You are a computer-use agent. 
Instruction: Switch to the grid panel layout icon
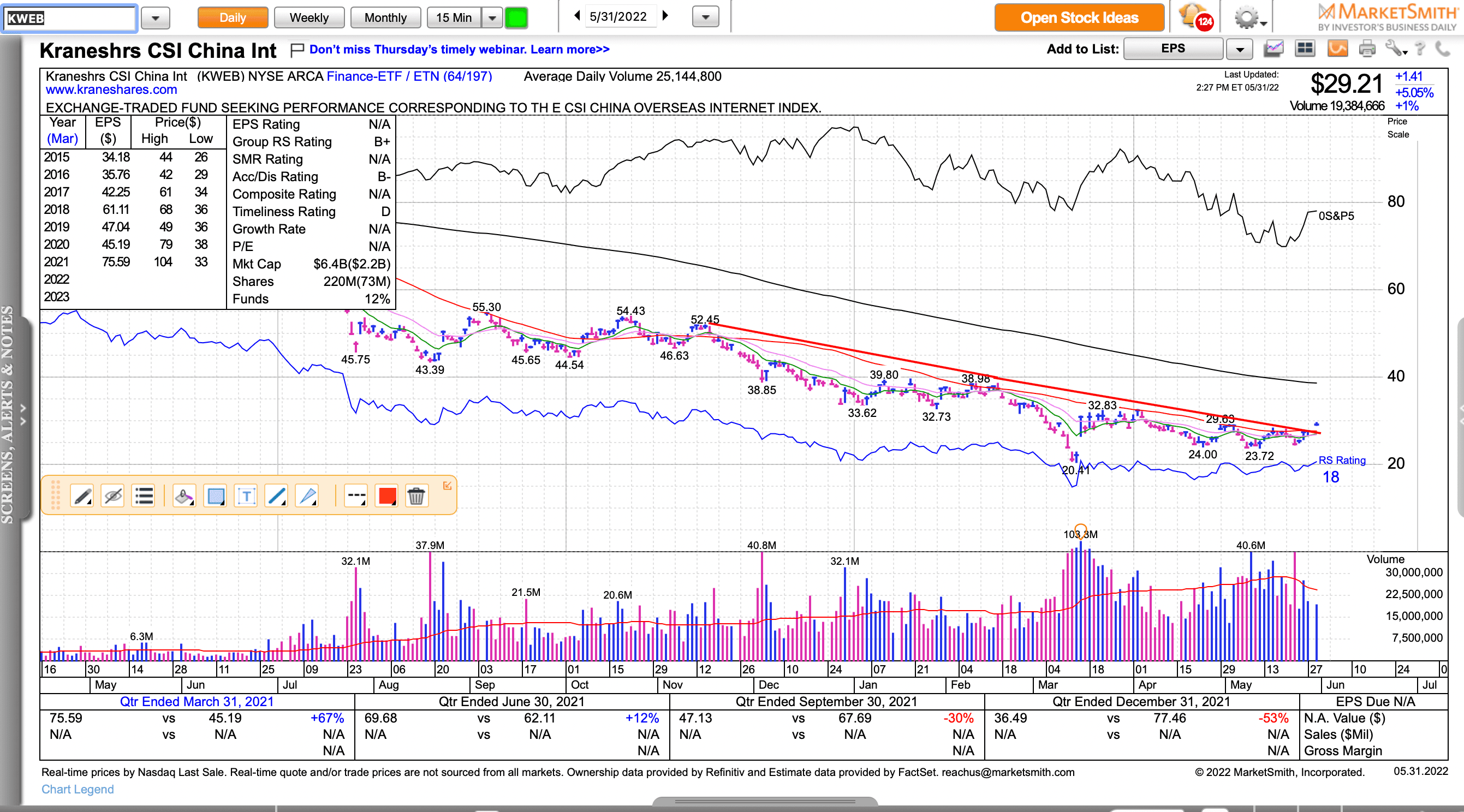click(x=1305, y=49)
